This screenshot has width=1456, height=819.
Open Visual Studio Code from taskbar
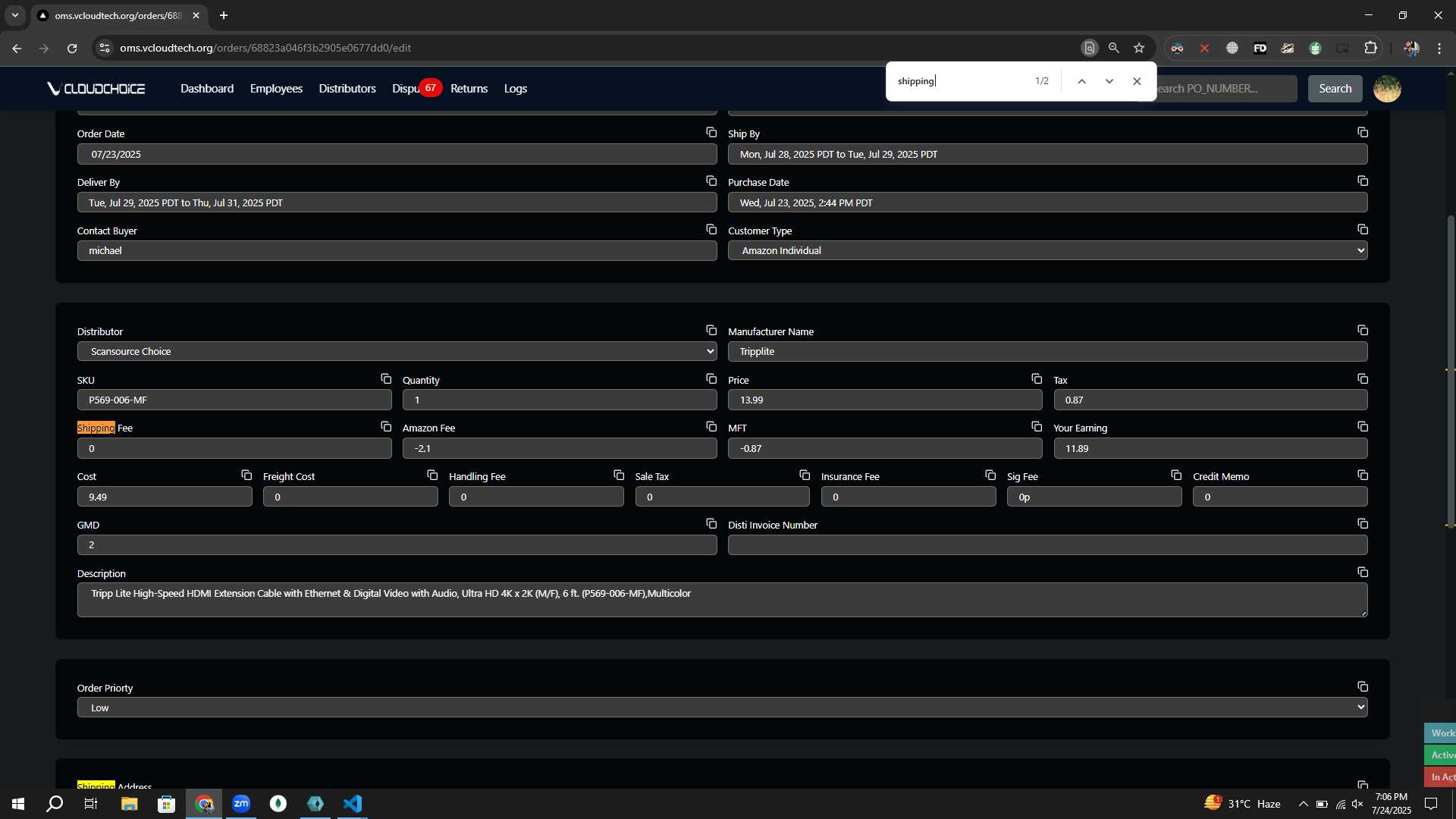353,804
